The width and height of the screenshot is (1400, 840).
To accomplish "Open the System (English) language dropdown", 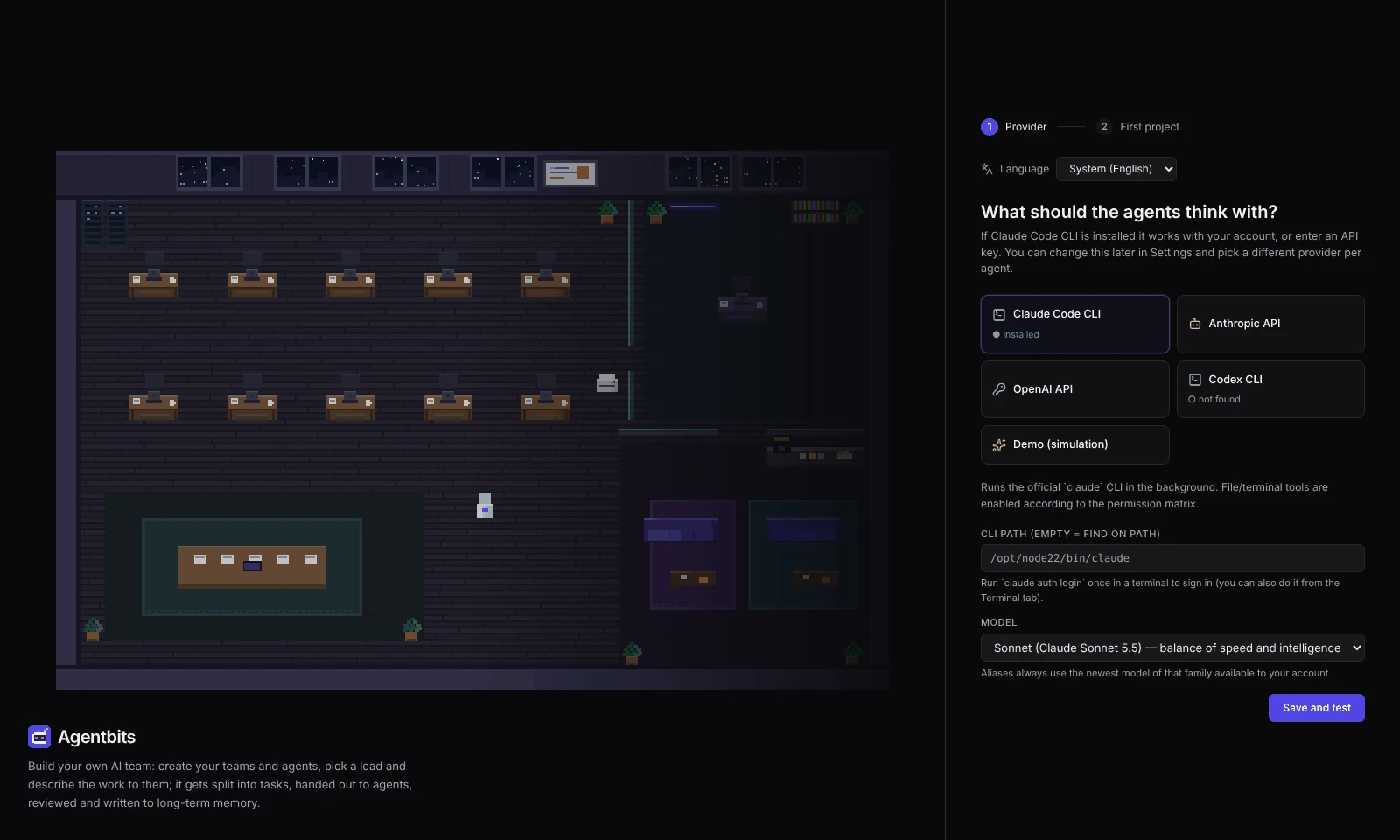I will click(x=1116, y=169).
